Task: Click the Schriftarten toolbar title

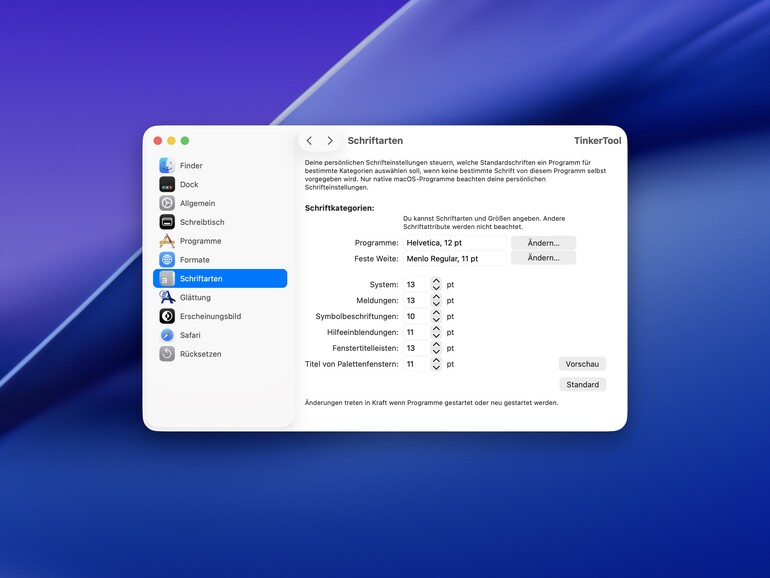Action: click(x=375, y=140)
